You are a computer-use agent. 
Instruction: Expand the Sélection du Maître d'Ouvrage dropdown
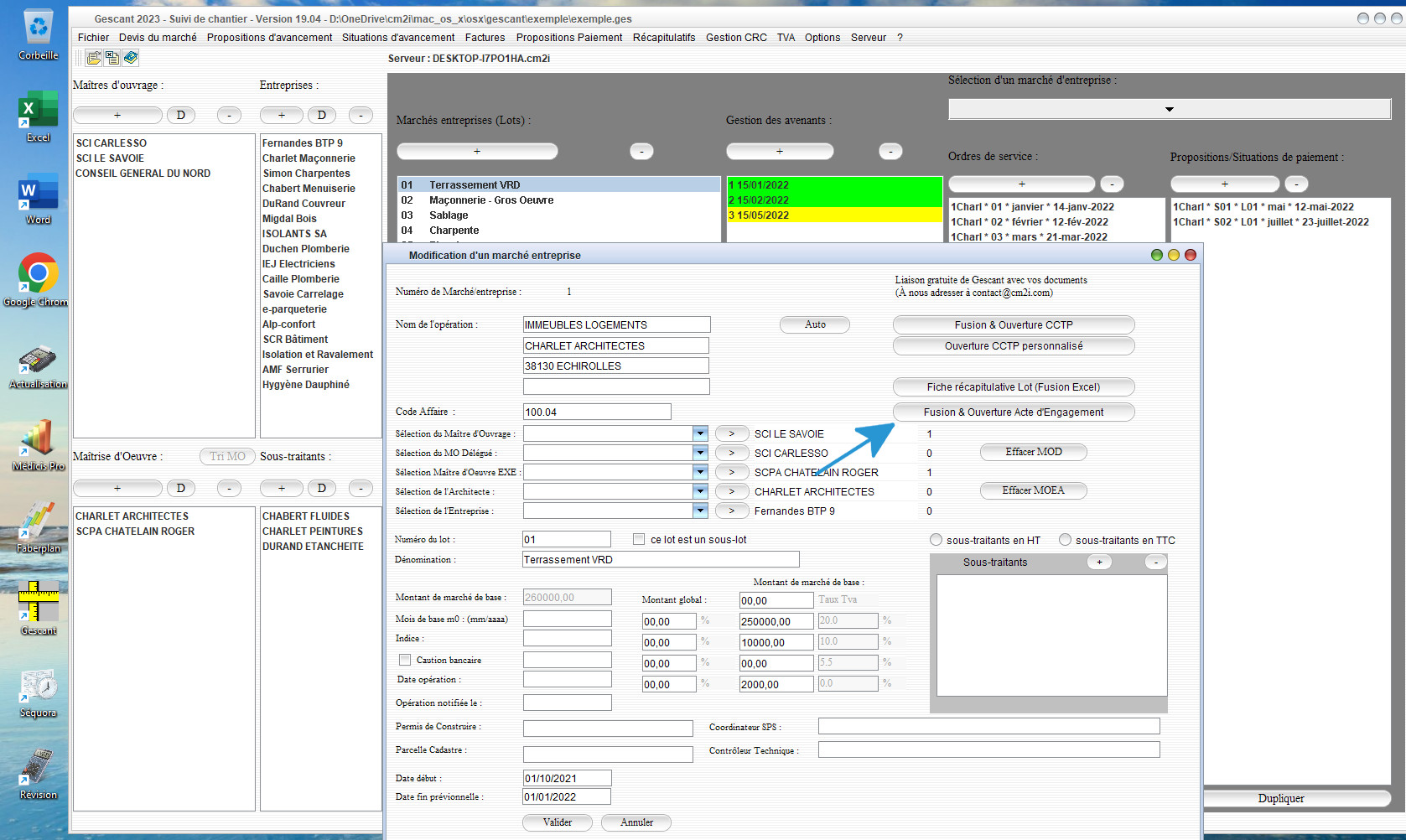(700, 433)
